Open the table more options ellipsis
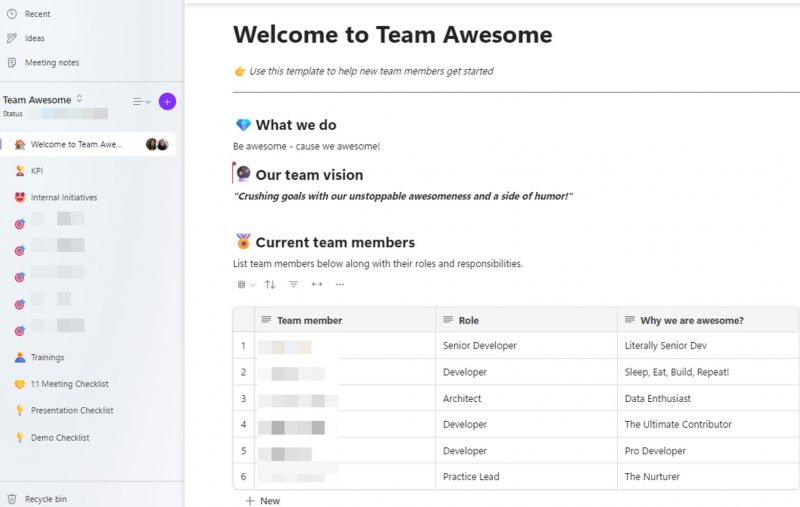This screenshot has height=507, width=800. click(340, 285)
